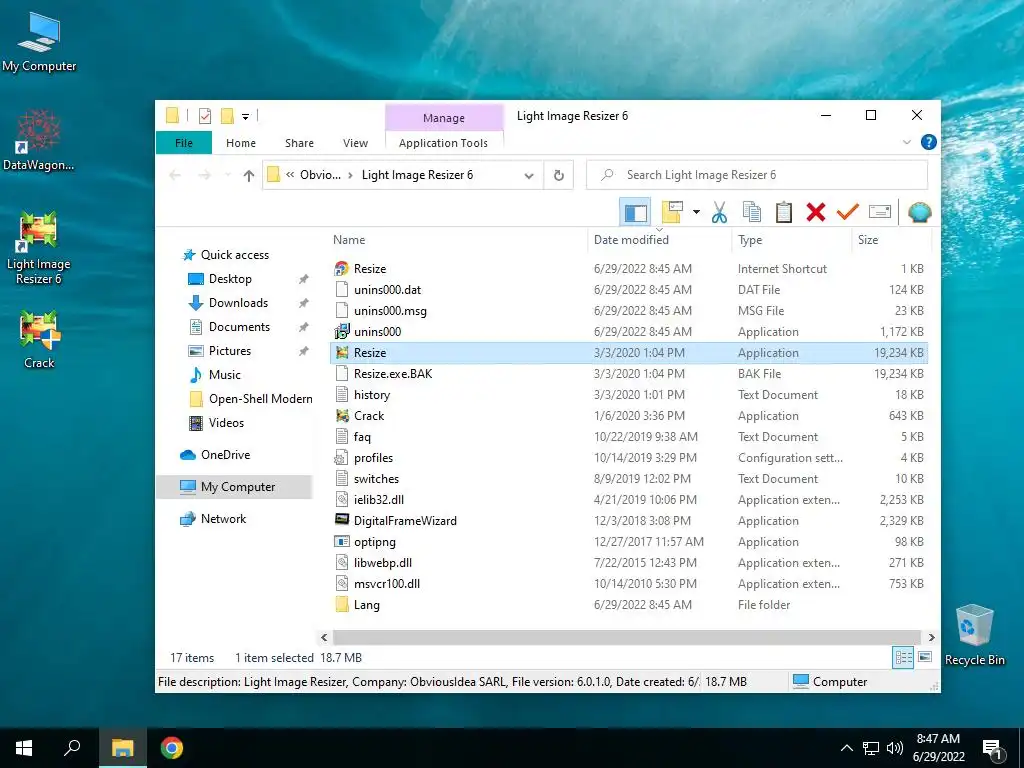Click the Help question mark icon
Image resolution: width=1024 pixels, height=768 pixels.
pyautogui.click(x=928, y=142)
